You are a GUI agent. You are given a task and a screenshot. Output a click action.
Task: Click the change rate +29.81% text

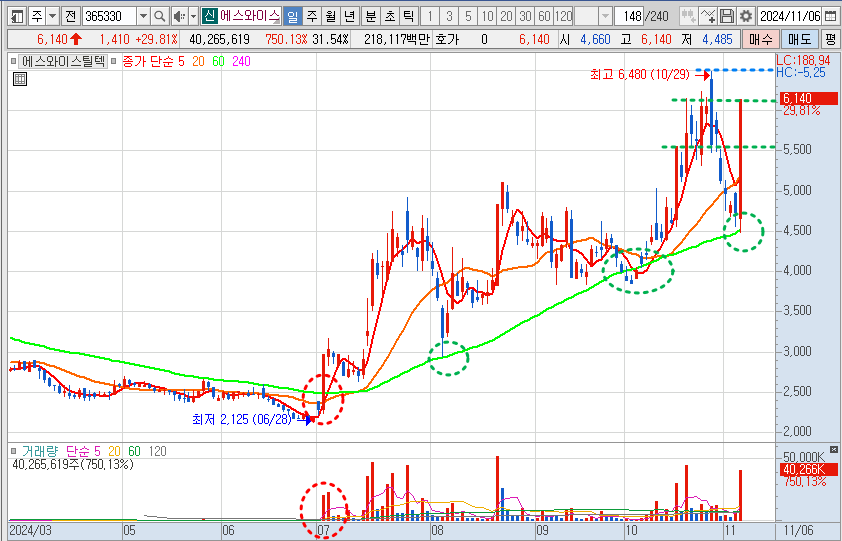point(156,39)
